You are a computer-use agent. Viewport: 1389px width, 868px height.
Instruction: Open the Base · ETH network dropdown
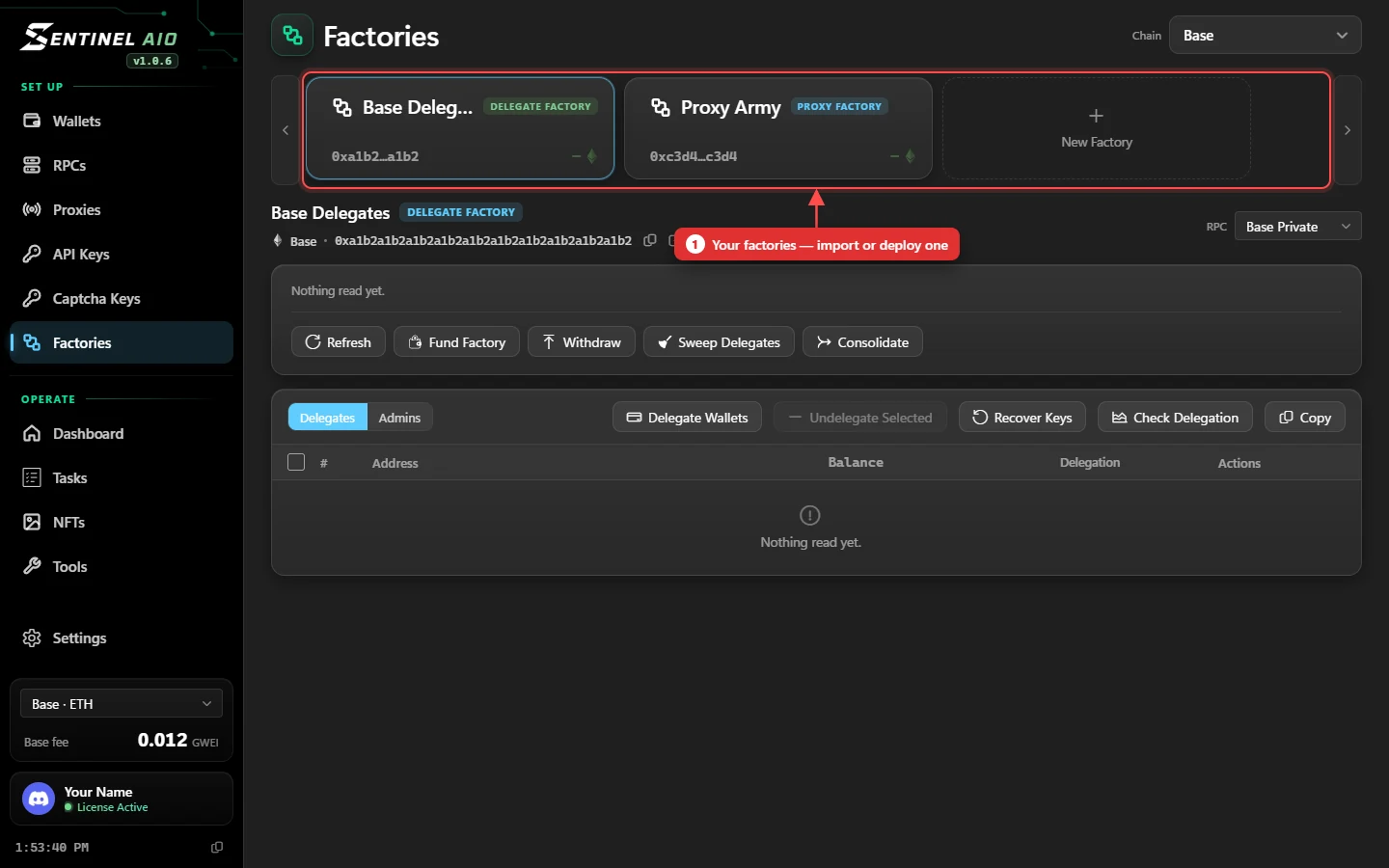coord(122,704)
